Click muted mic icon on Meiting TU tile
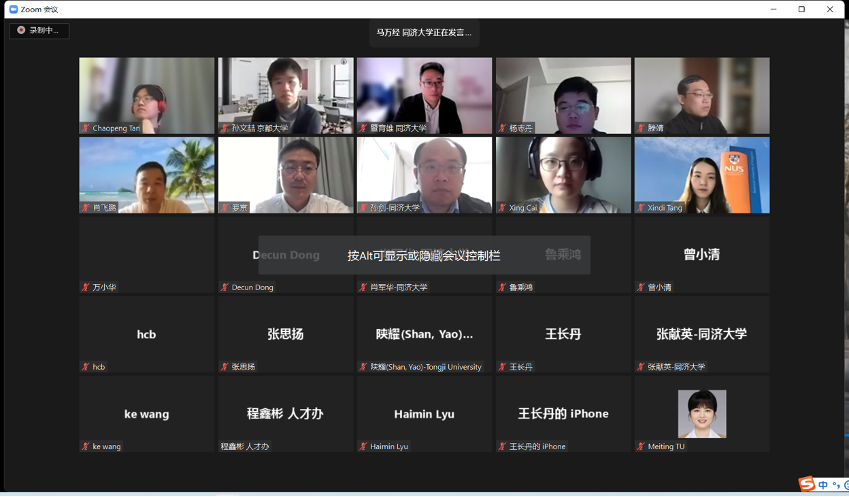 [x=641, y=446]
